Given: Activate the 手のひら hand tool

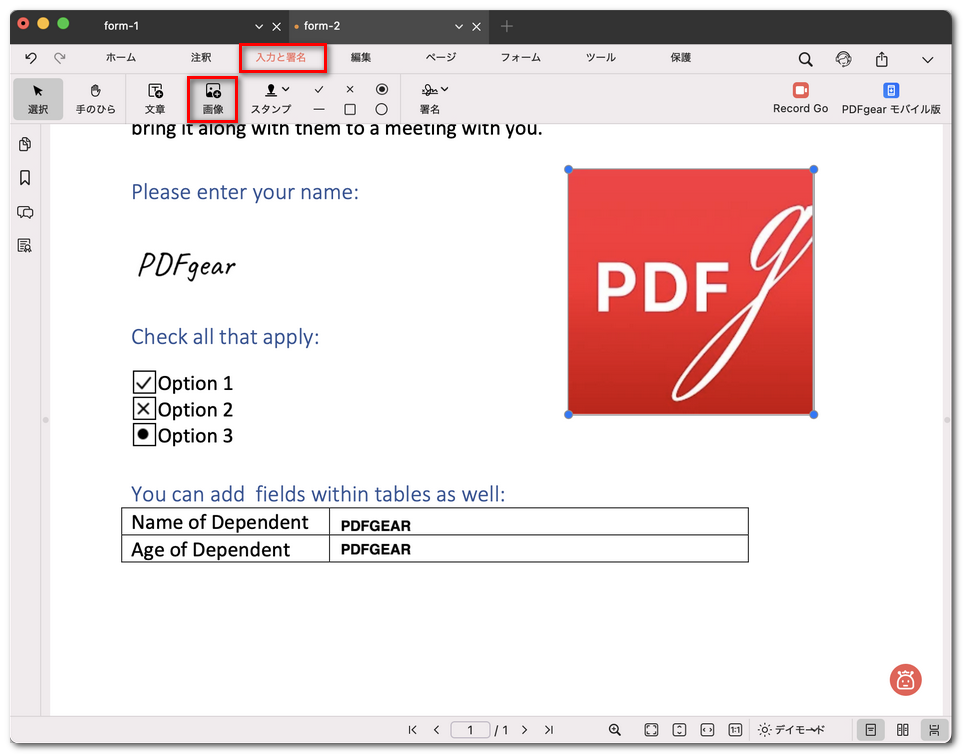Looking at the screenshot, I should pyautogui.click(x=96, y=98).
